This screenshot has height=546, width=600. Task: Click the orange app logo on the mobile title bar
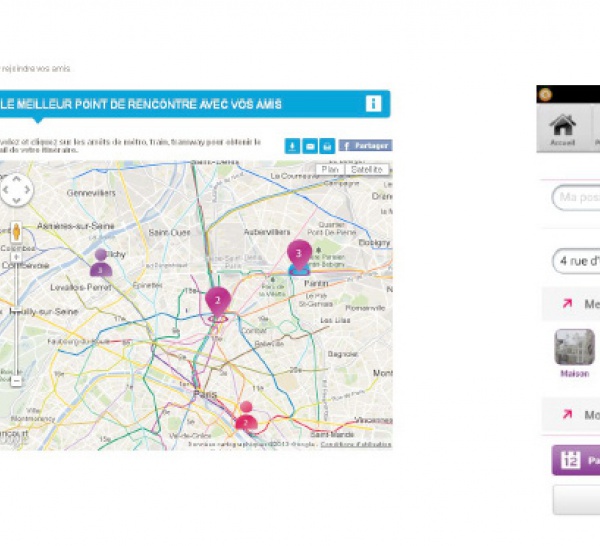pos(545,95)
